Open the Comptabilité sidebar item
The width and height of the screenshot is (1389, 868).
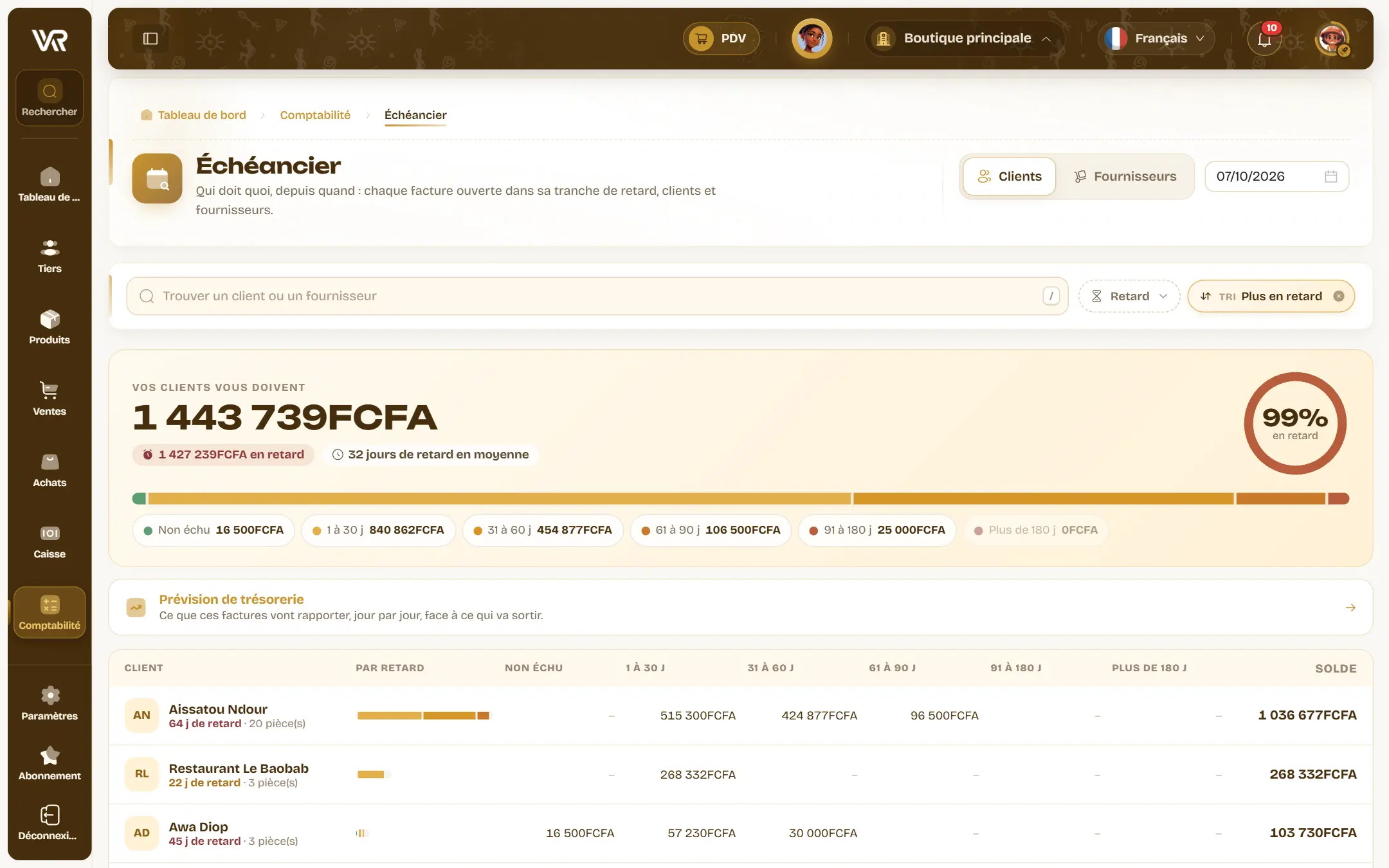50,613
